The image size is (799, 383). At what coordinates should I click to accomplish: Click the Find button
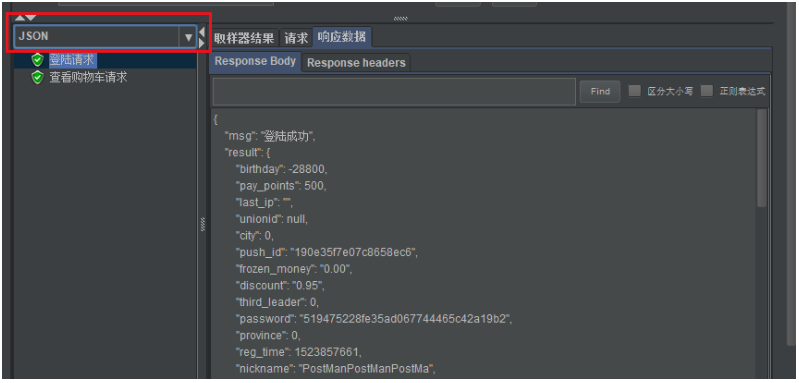[x=600, y=92]
